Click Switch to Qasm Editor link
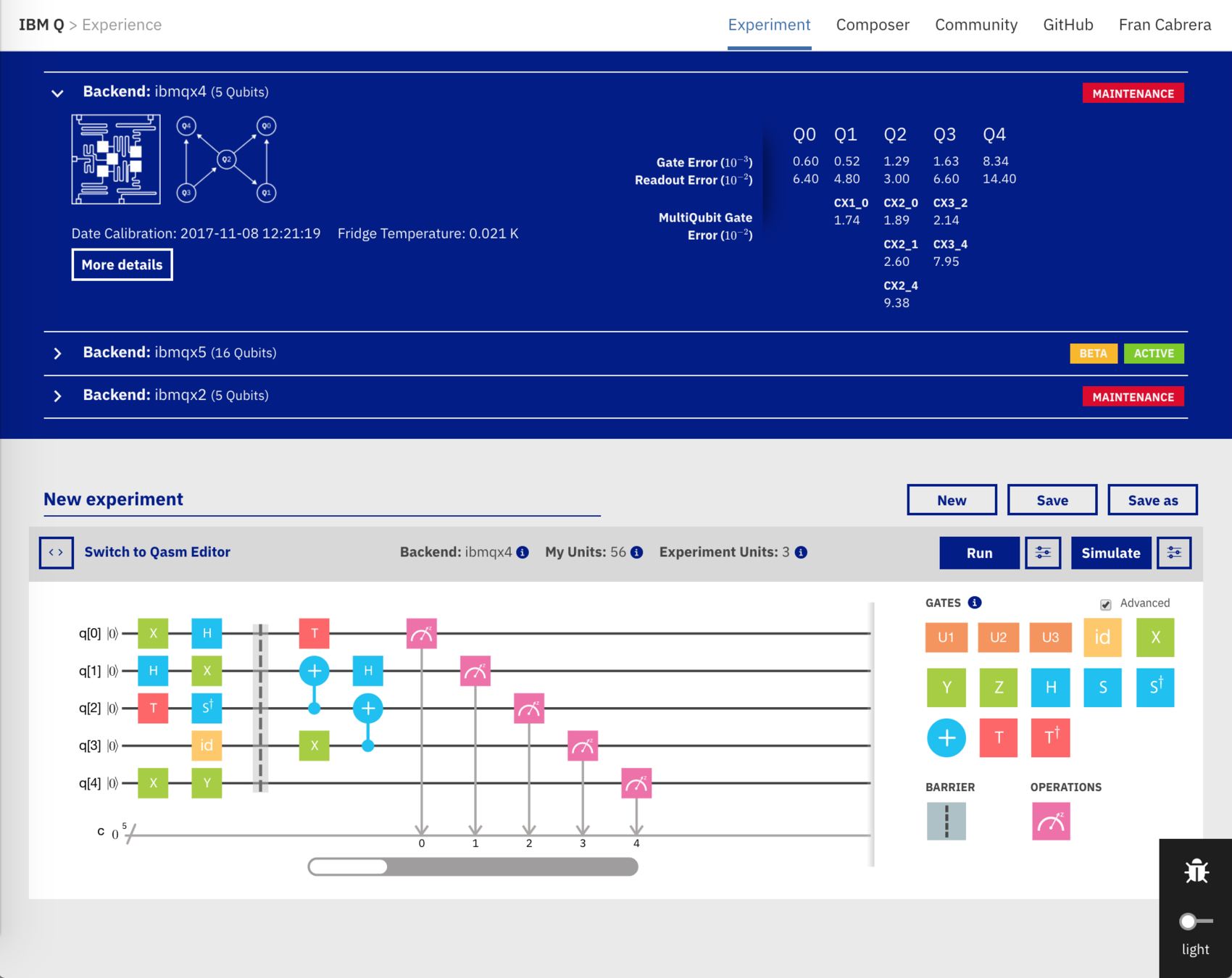Screen dimensions: 1232x978 [x=157, y=552]
